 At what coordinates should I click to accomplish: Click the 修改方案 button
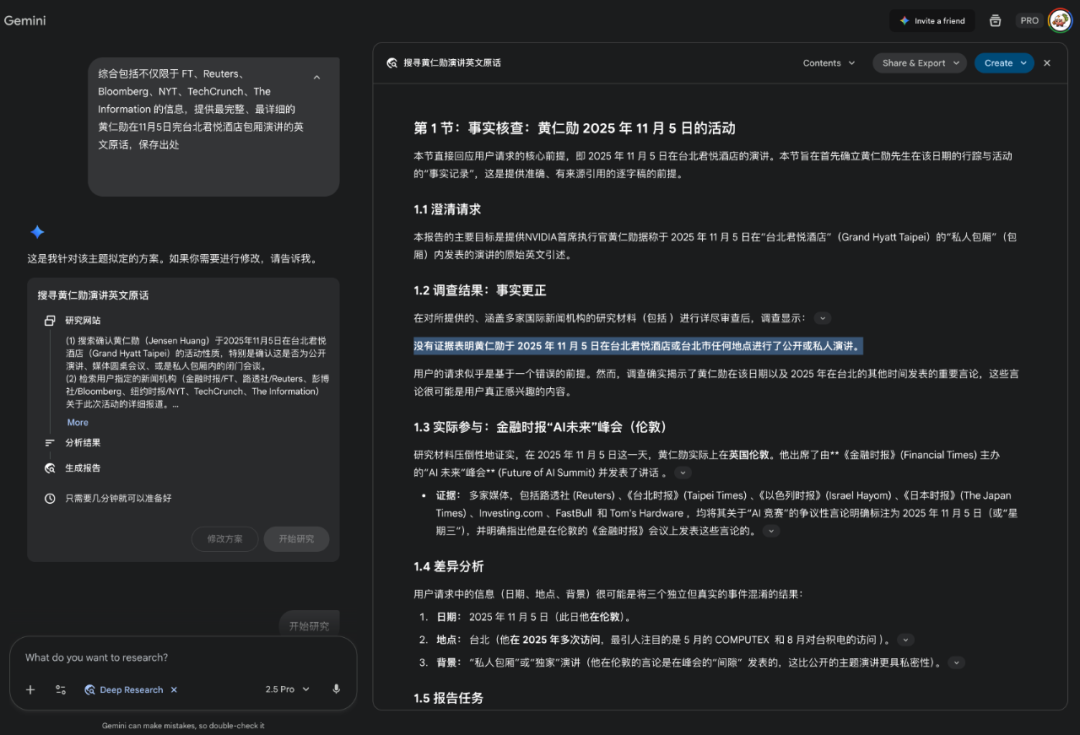[x=225, y=539]
